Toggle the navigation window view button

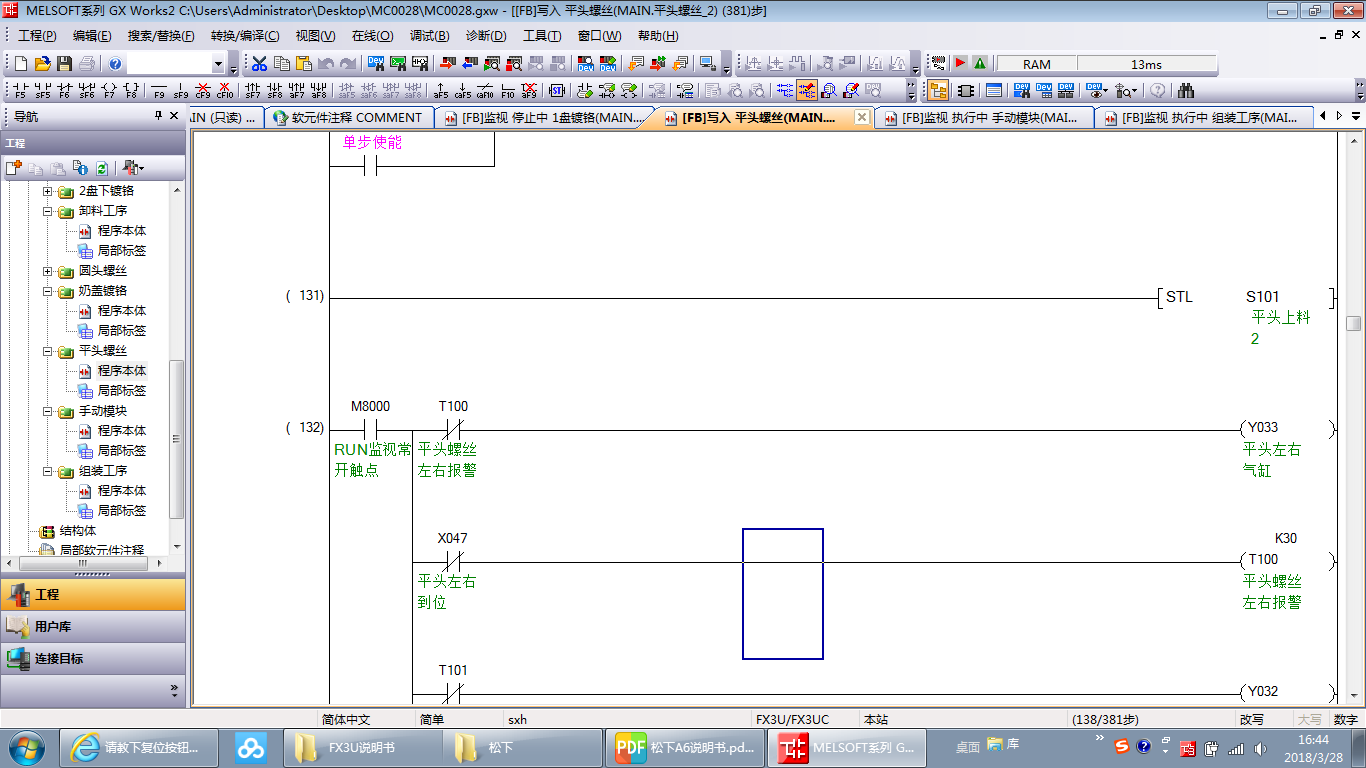[x=938, y=91]
